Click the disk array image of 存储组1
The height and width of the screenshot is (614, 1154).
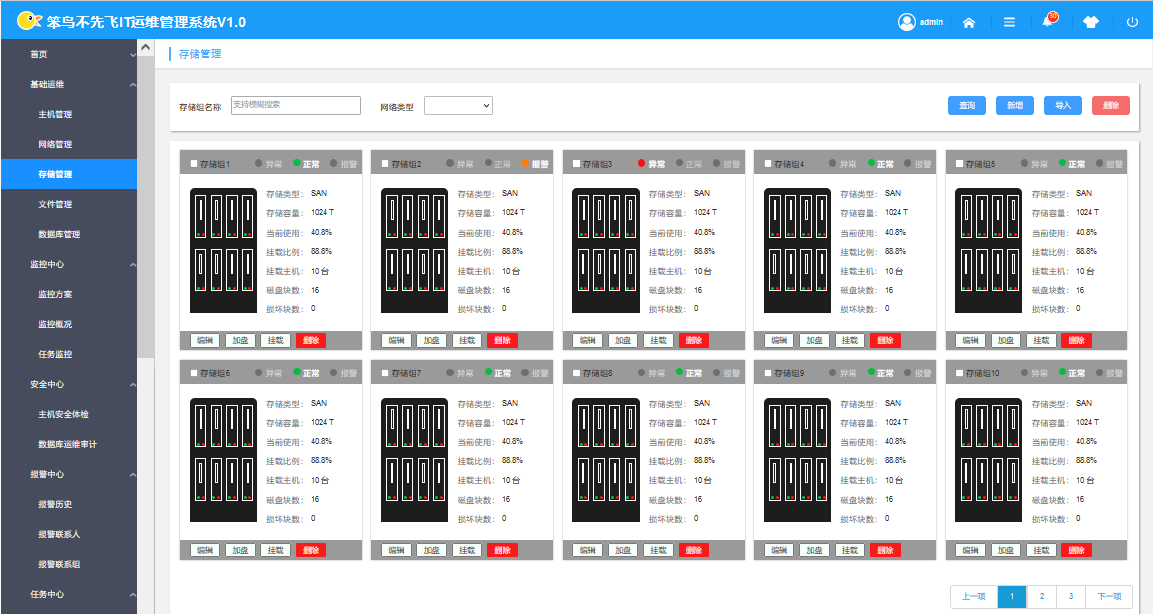point(223,250)
